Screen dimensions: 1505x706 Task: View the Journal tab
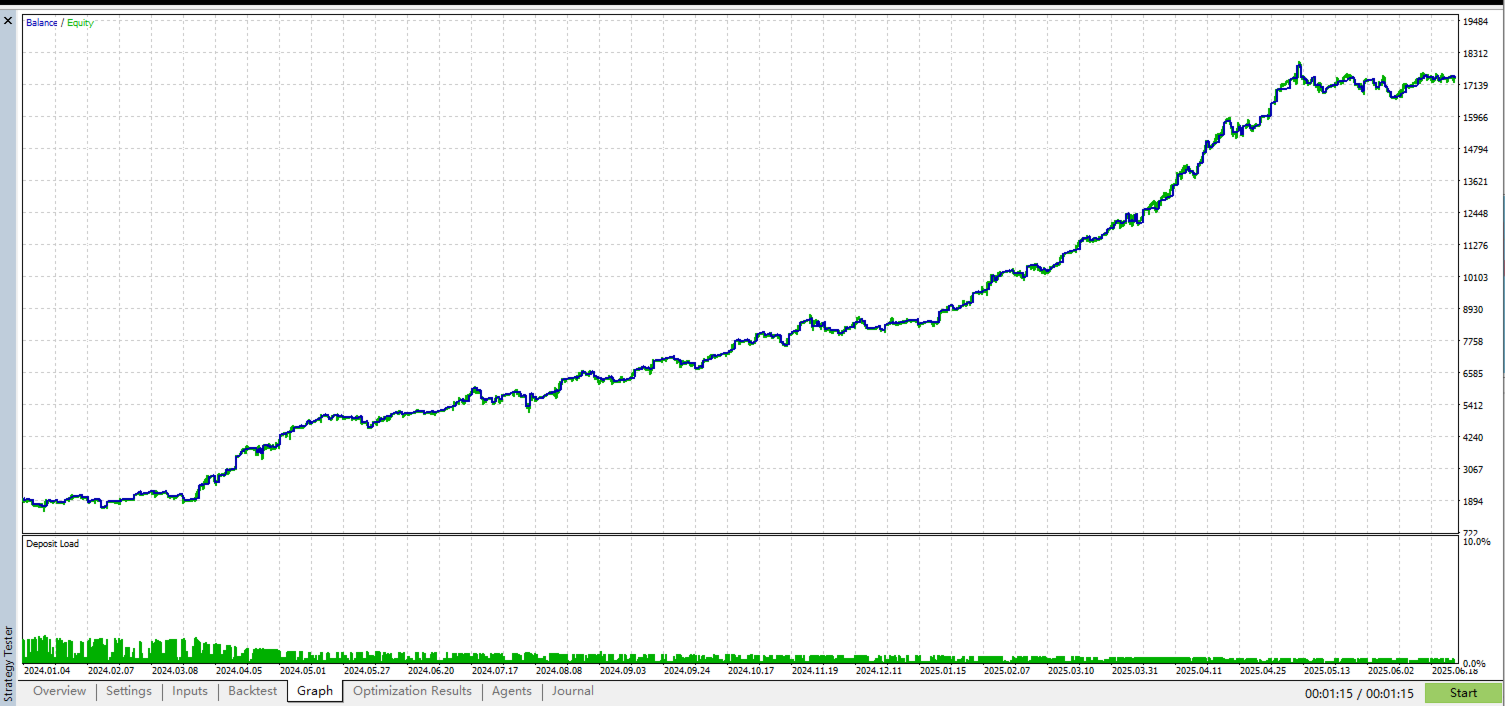tap(573, 691)
